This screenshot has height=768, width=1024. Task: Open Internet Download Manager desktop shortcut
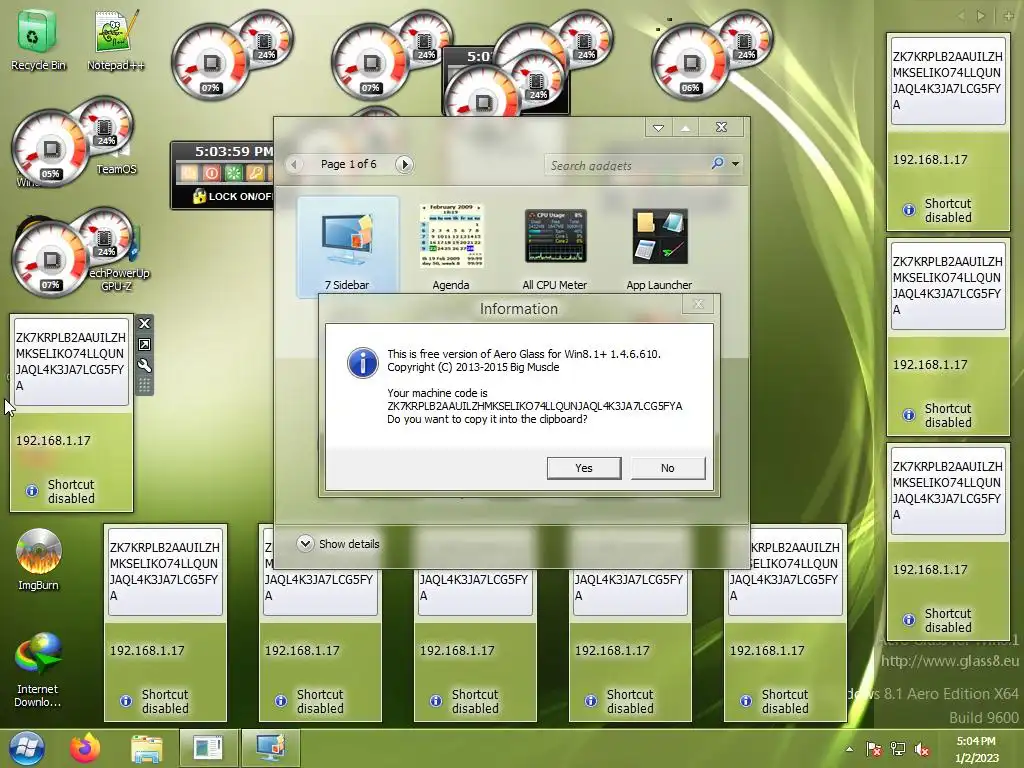[38, 669]
